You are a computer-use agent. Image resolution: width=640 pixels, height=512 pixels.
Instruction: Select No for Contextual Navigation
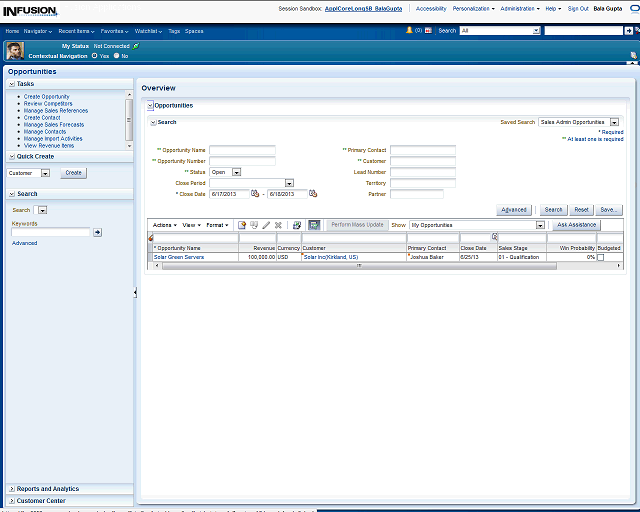(117, 56)
